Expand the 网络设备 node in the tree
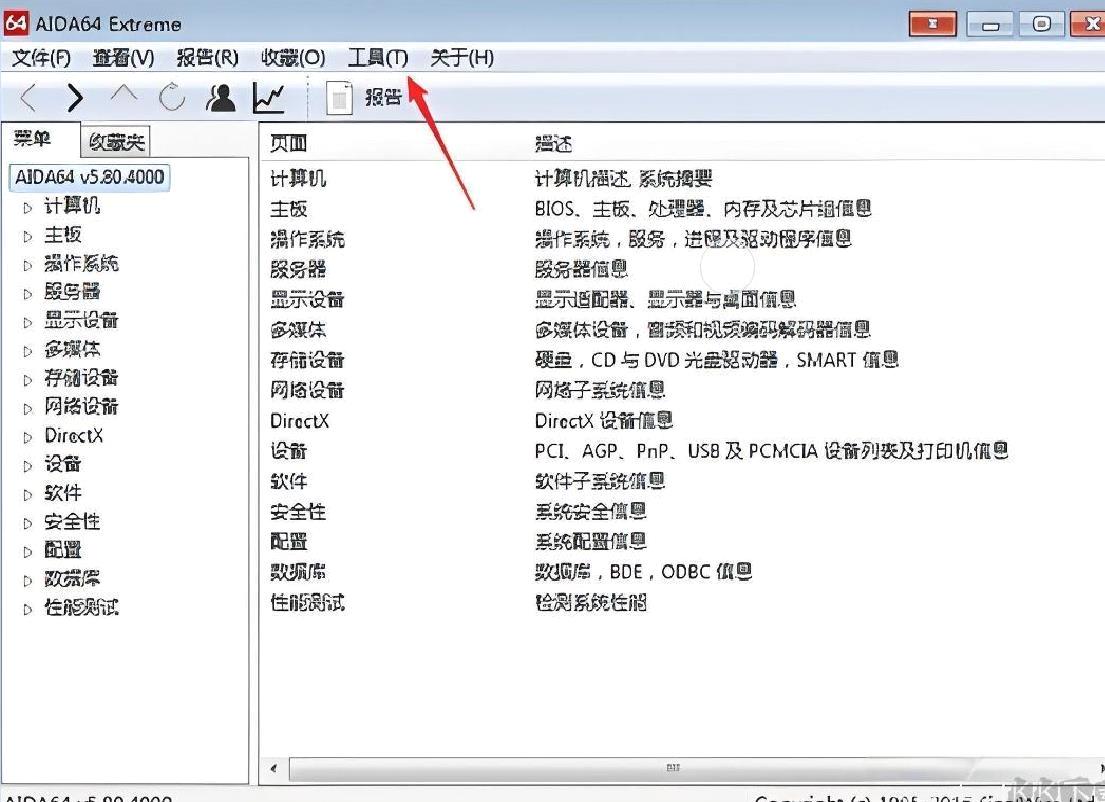The height and width of the screenshot is (802, 1105). click(x=27, y=409)
